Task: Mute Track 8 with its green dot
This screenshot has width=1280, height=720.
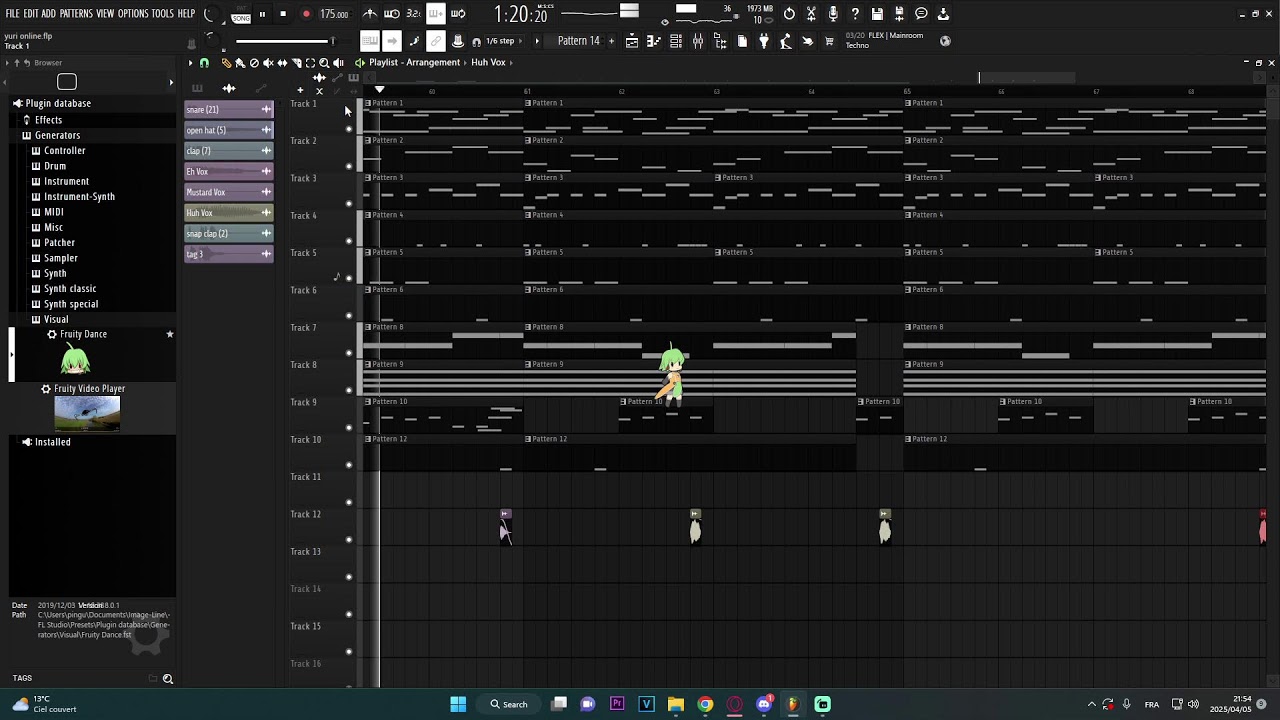Action: (x=349, y=390)
